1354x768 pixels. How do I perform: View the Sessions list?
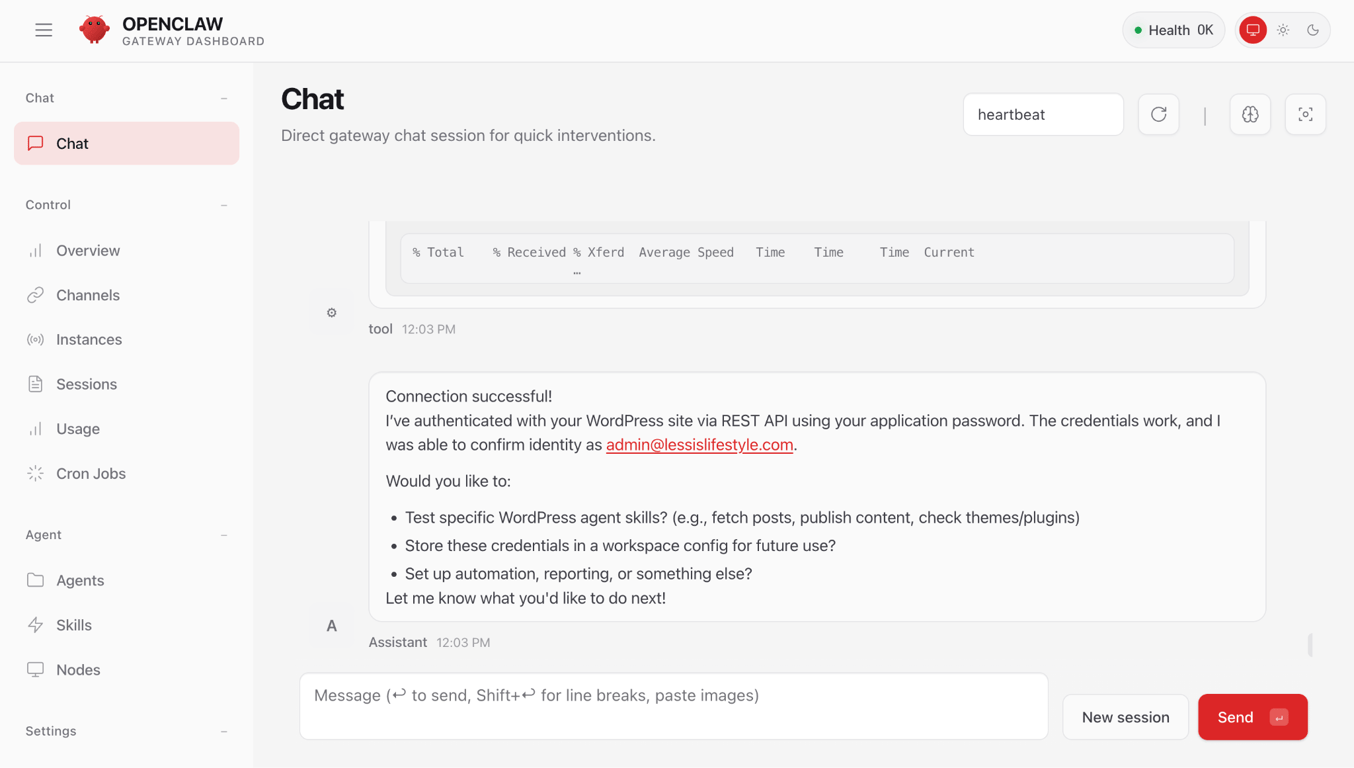(x=86, y=384)
